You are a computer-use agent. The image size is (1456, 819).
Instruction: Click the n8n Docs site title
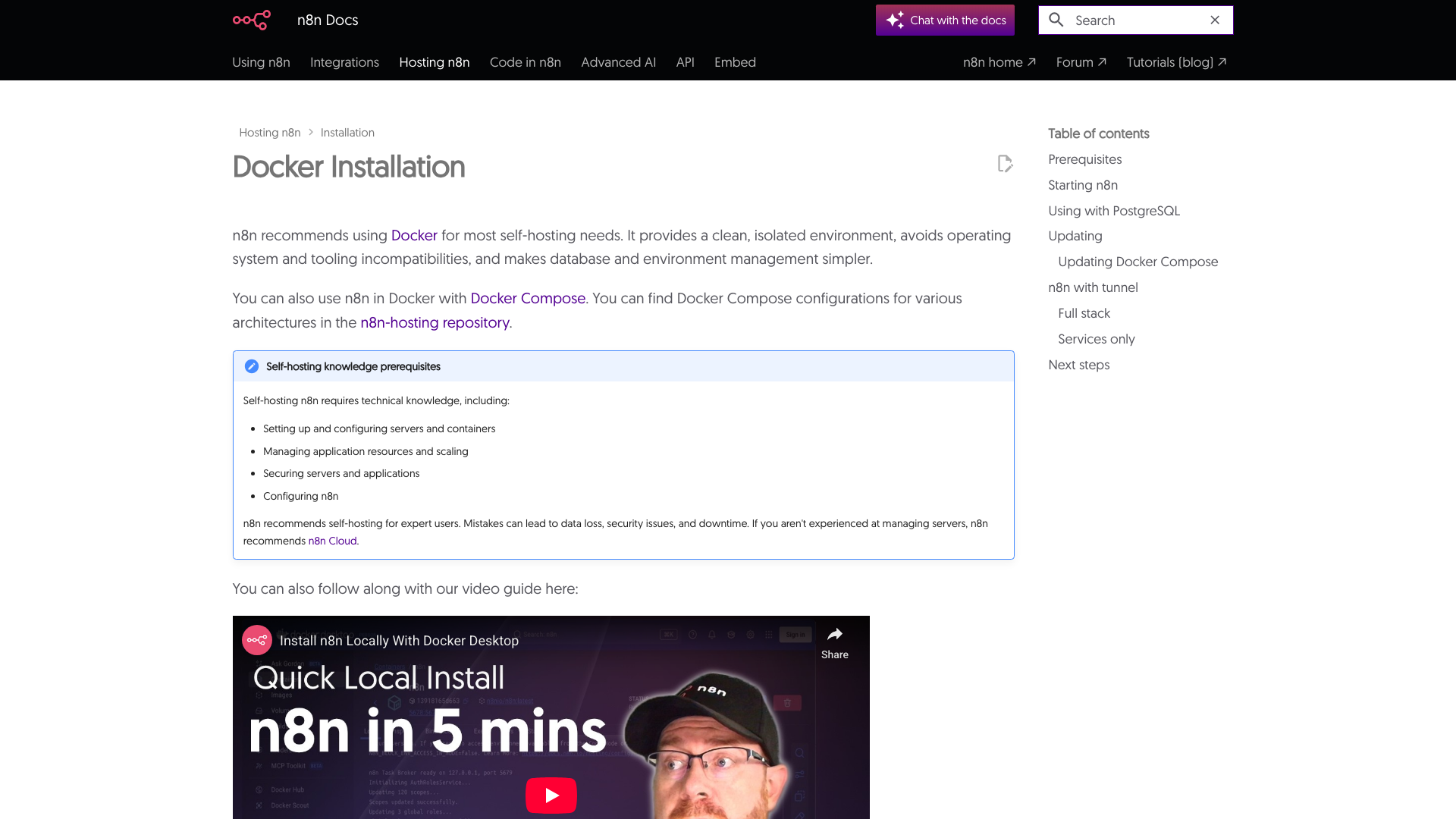pyautogui.click(x=328, y=20)
